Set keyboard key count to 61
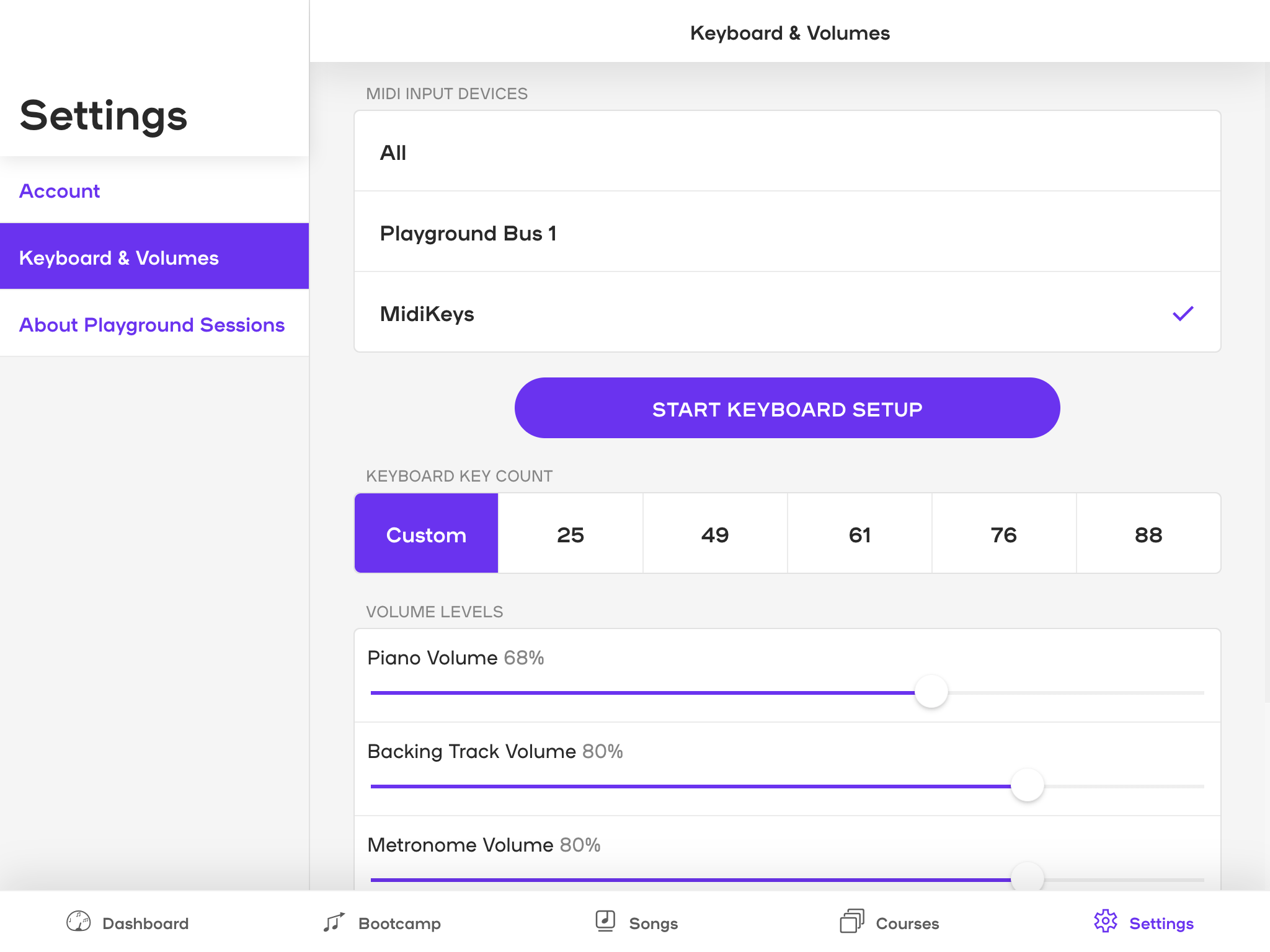 click(x=859, y=534)
